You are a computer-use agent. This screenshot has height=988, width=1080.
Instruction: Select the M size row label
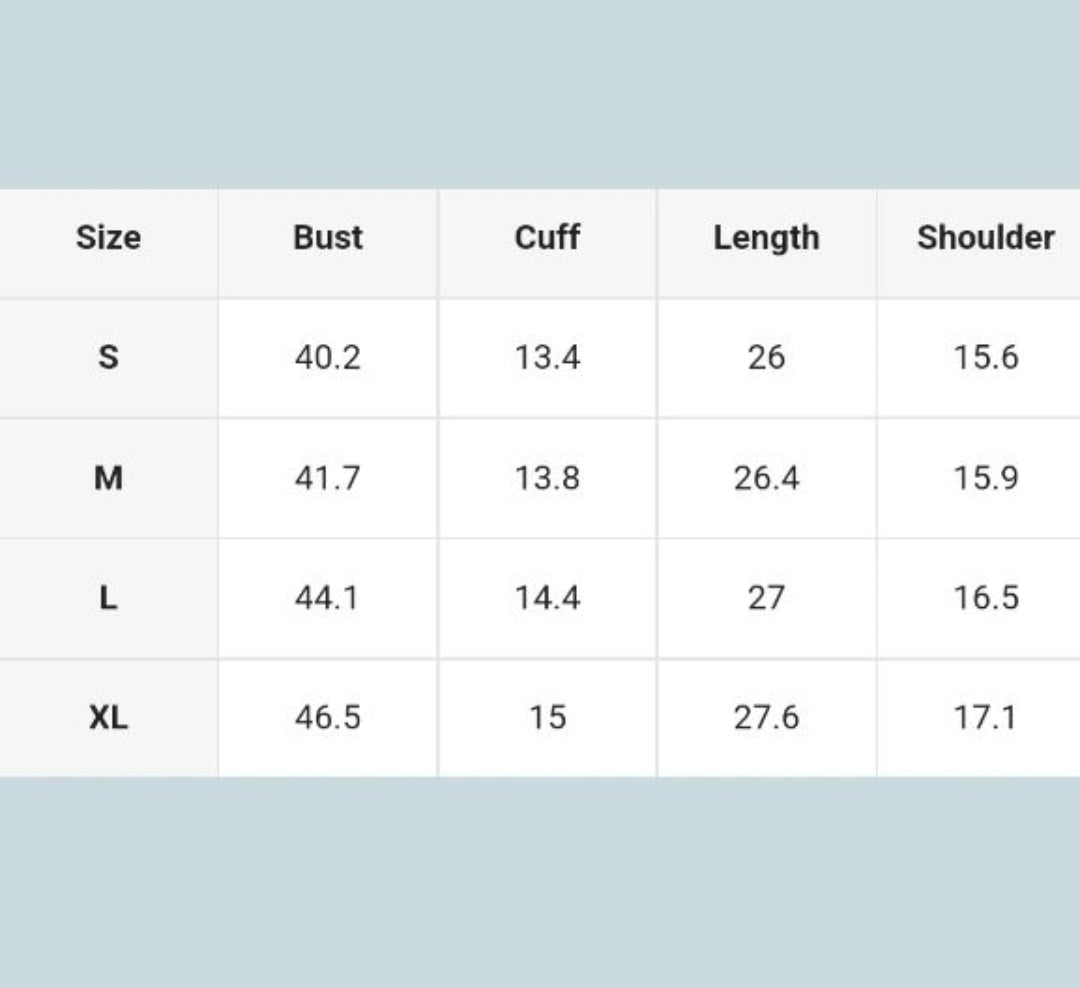[x=108, y=478]
